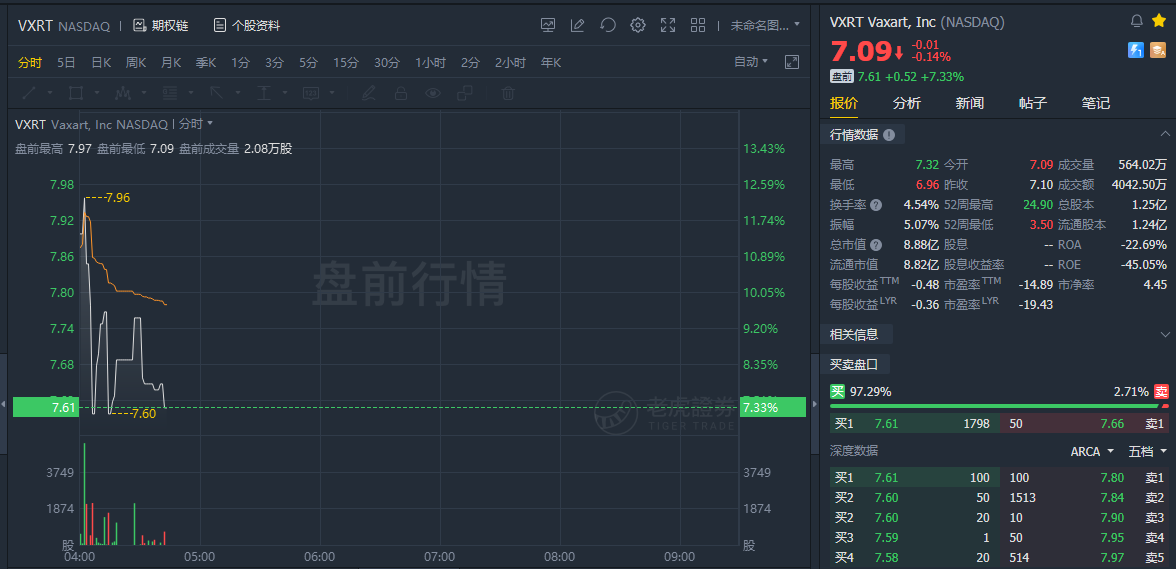Switch to the 周K chart period
This screenshot has width=1176, height=569.
[x=136, y=63]
